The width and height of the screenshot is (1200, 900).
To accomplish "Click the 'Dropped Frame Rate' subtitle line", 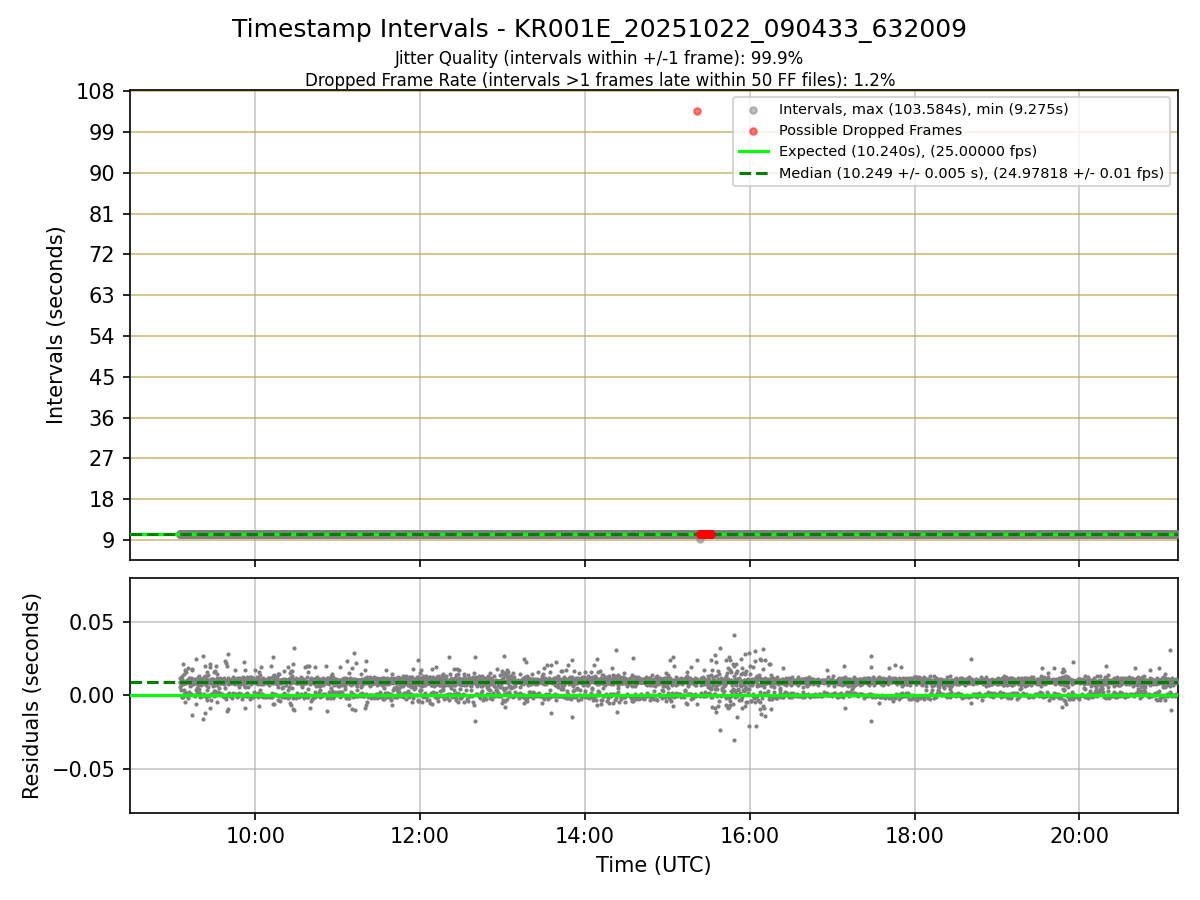I will coord(599,80).
